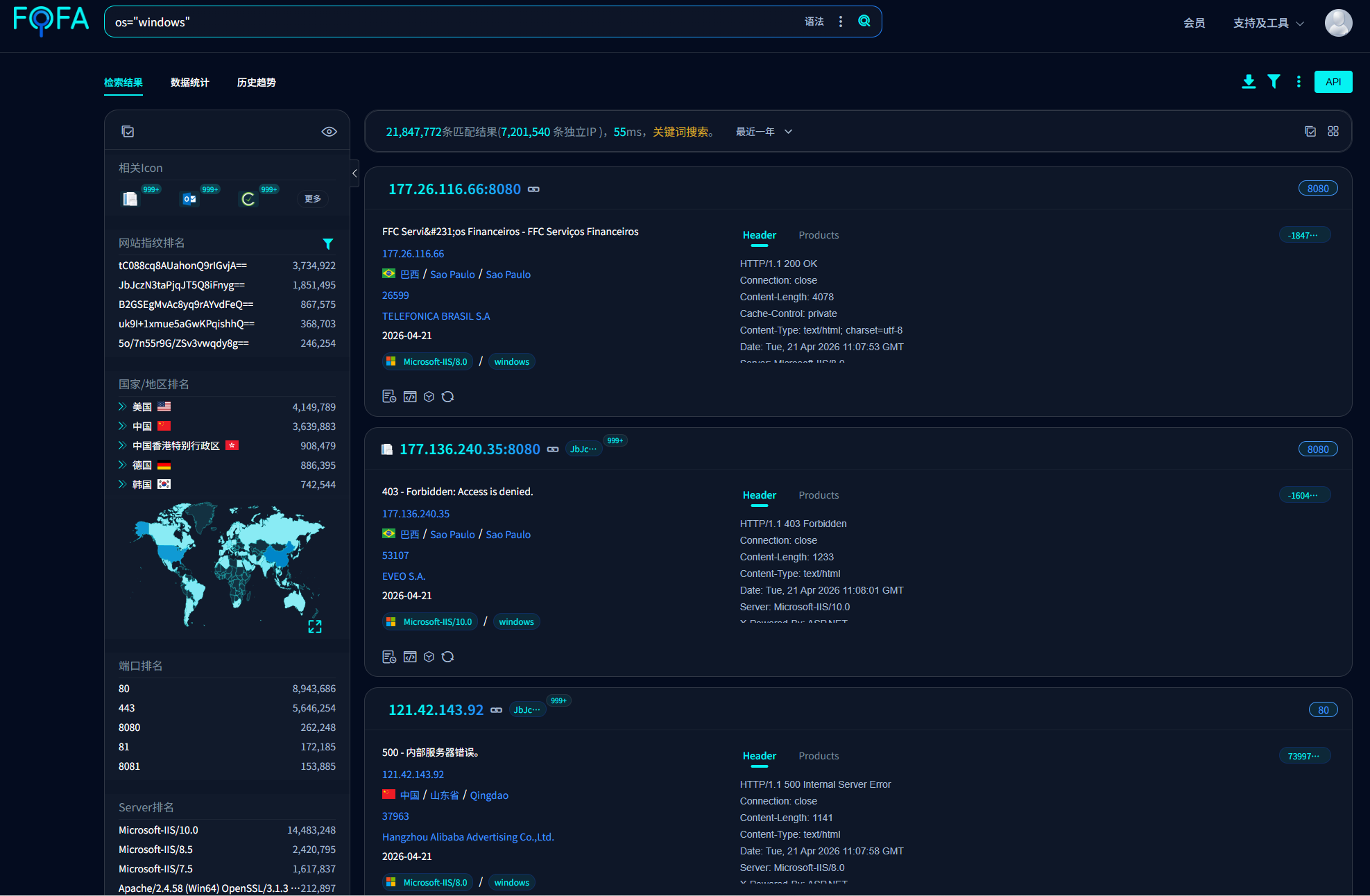Click the Qingdao city link
The image size is (1370, 896).
(x=489, y=795)
